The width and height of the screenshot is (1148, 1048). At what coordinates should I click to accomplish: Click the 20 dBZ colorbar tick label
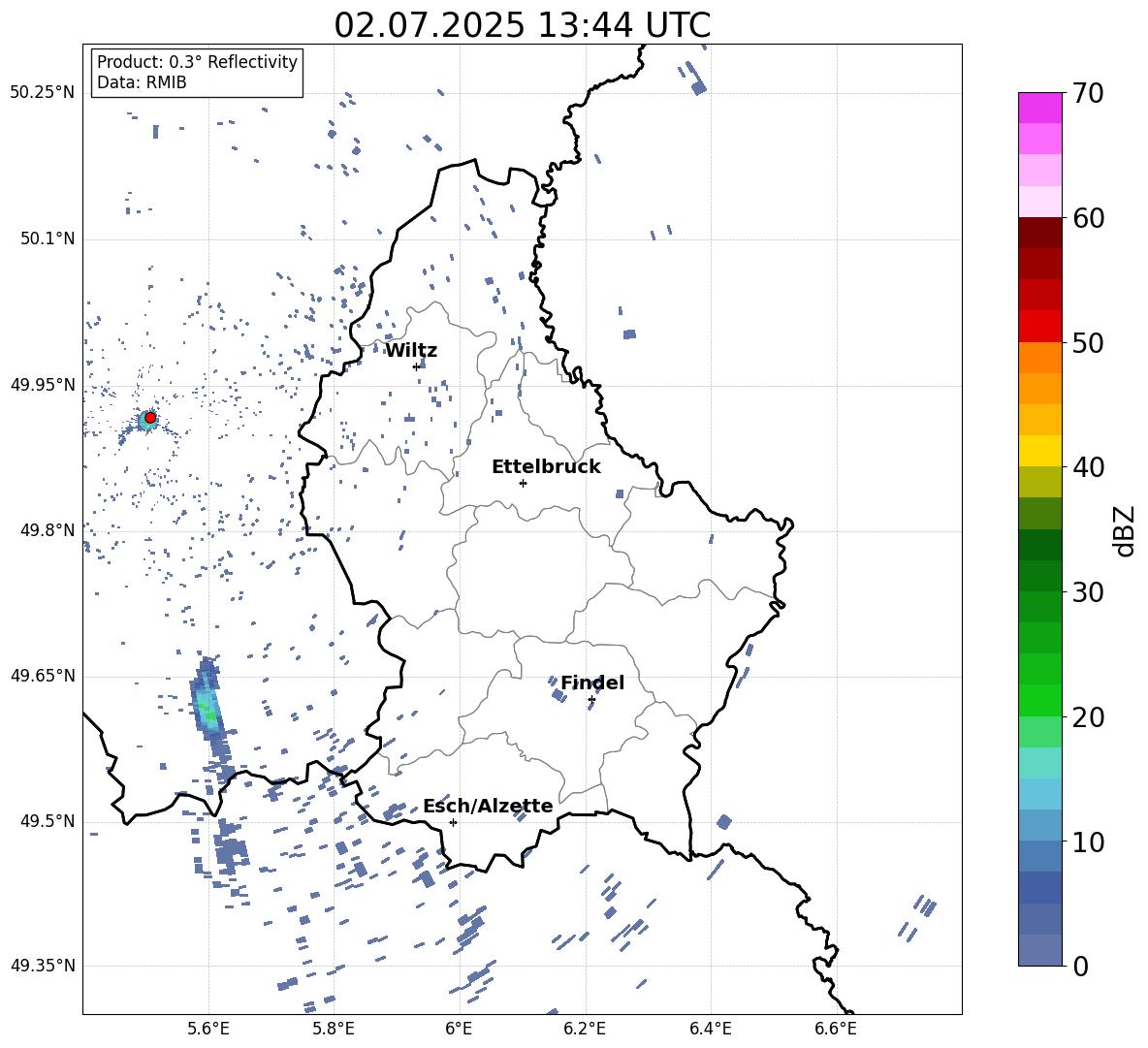pos(1088,717)
